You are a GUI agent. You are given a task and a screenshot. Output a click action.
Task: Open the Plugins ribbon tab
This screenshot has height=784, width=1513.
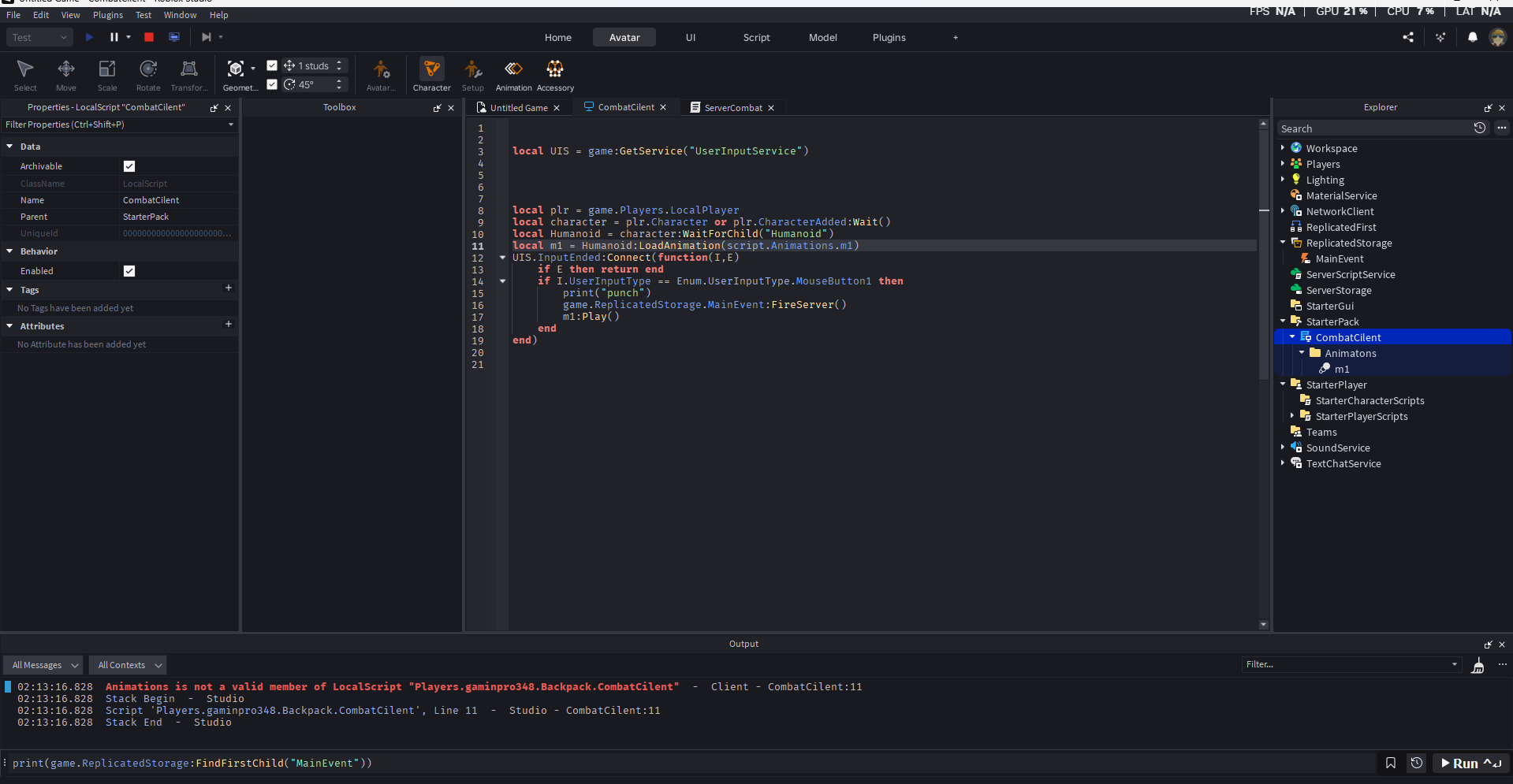(889, 38)
